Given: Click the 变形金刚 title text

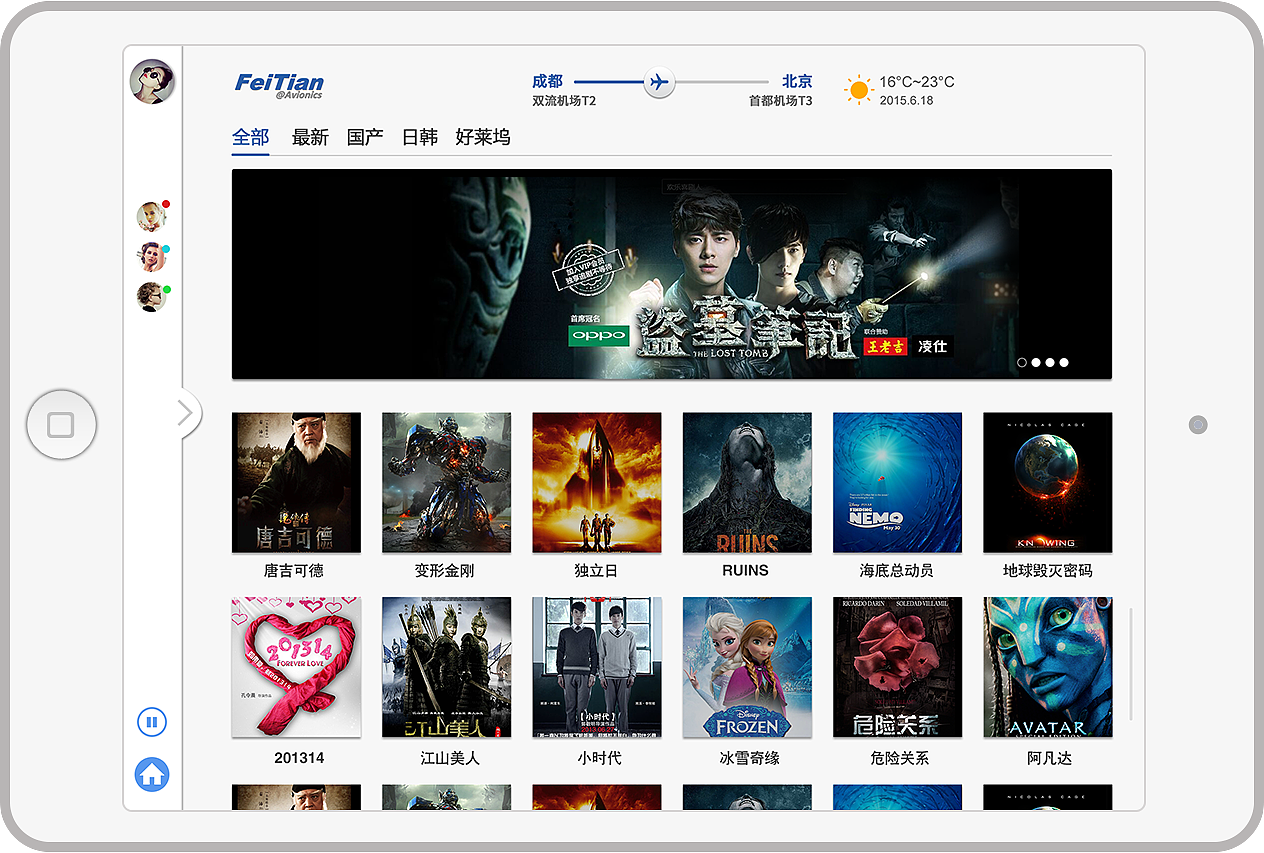Looking at the screenshot, I should 444,571.
